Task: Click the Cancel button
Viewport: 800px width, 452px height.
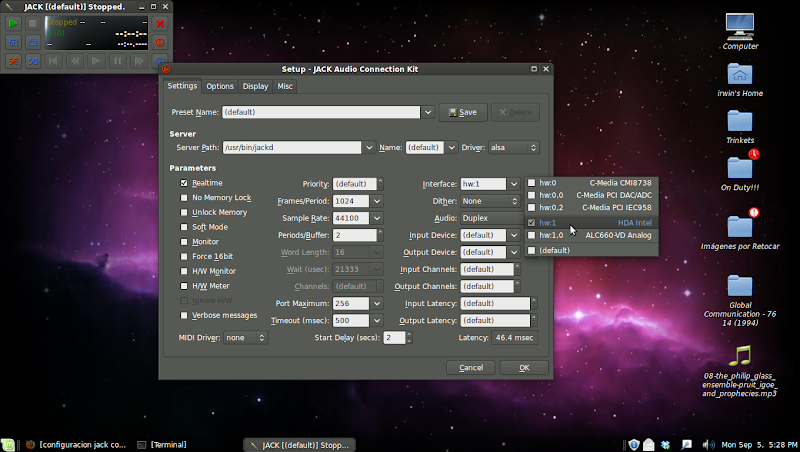Action: point(470,368)
